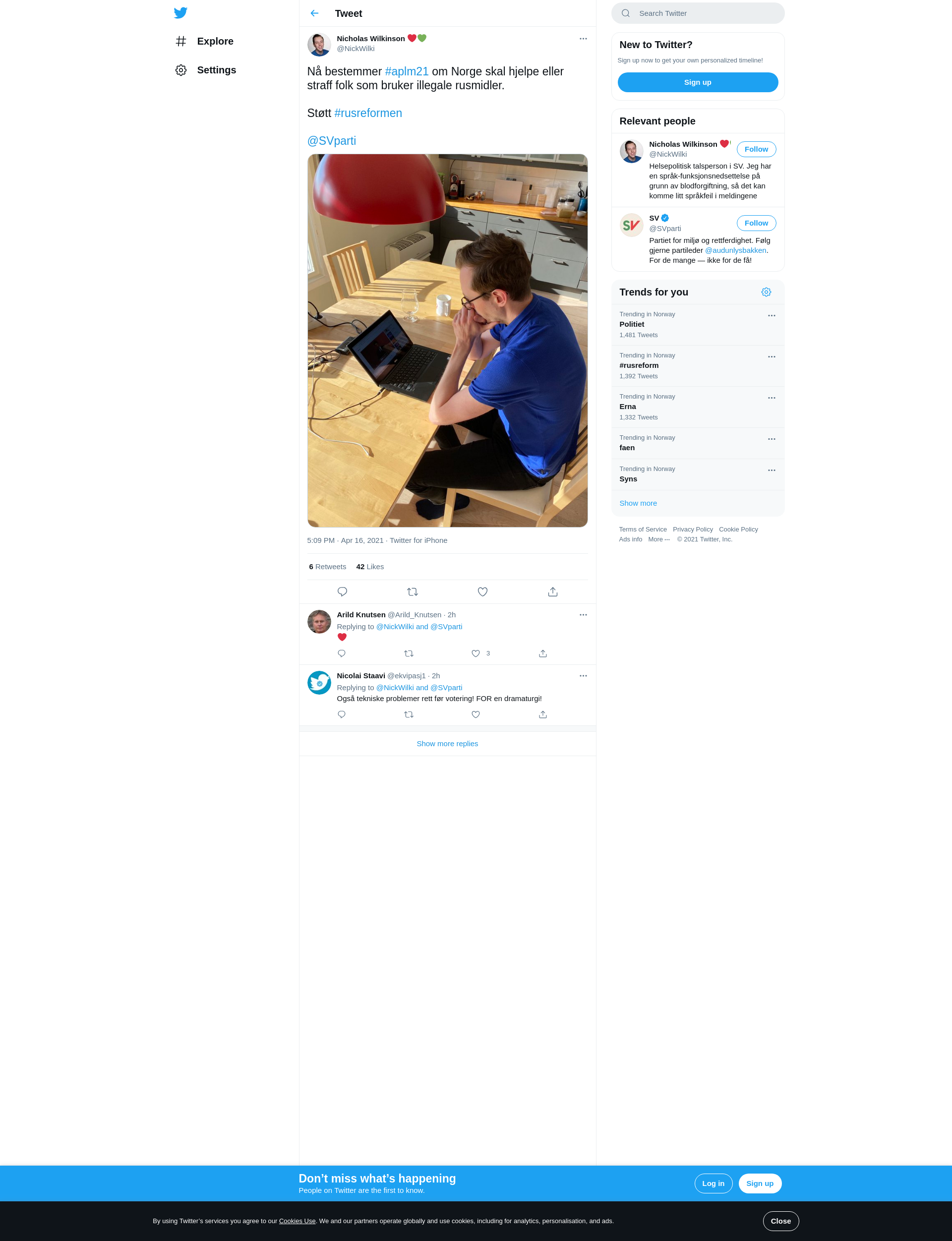Click the tweet timestamp 5:09 PM
The image size is (952, 1241).
click(x=345, y=540)
